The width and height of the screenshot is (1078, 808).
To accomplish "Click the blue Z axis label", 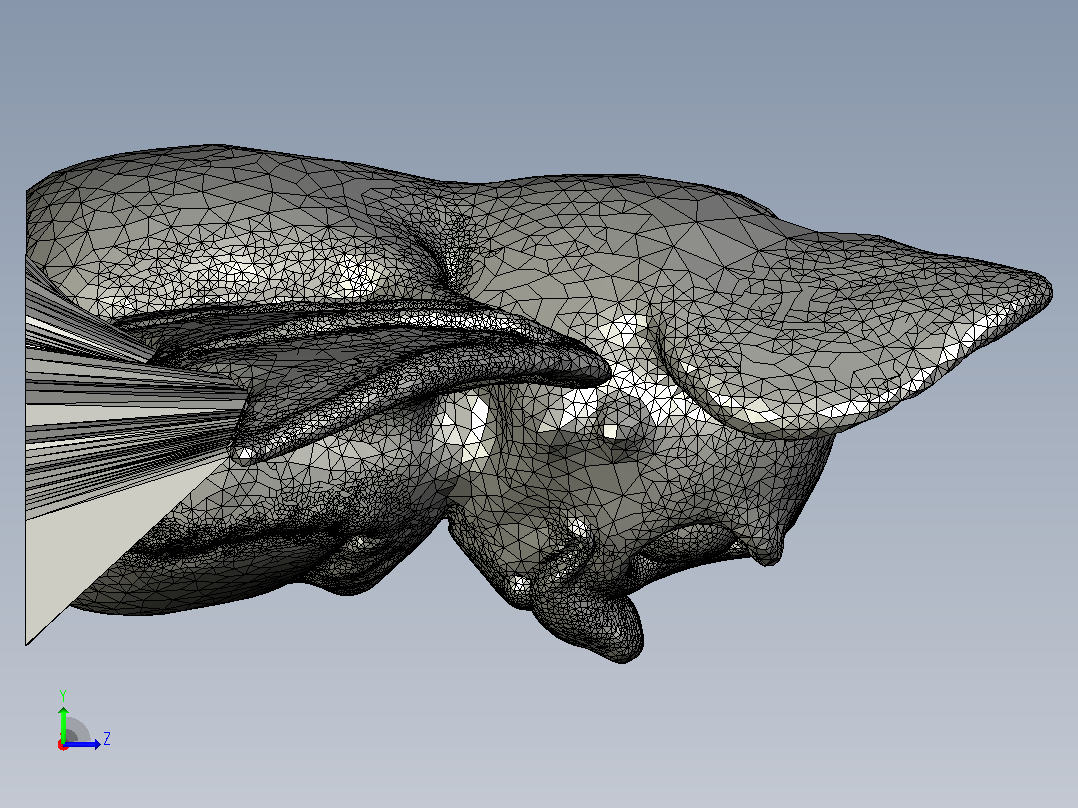I will (x=107, y=739).
